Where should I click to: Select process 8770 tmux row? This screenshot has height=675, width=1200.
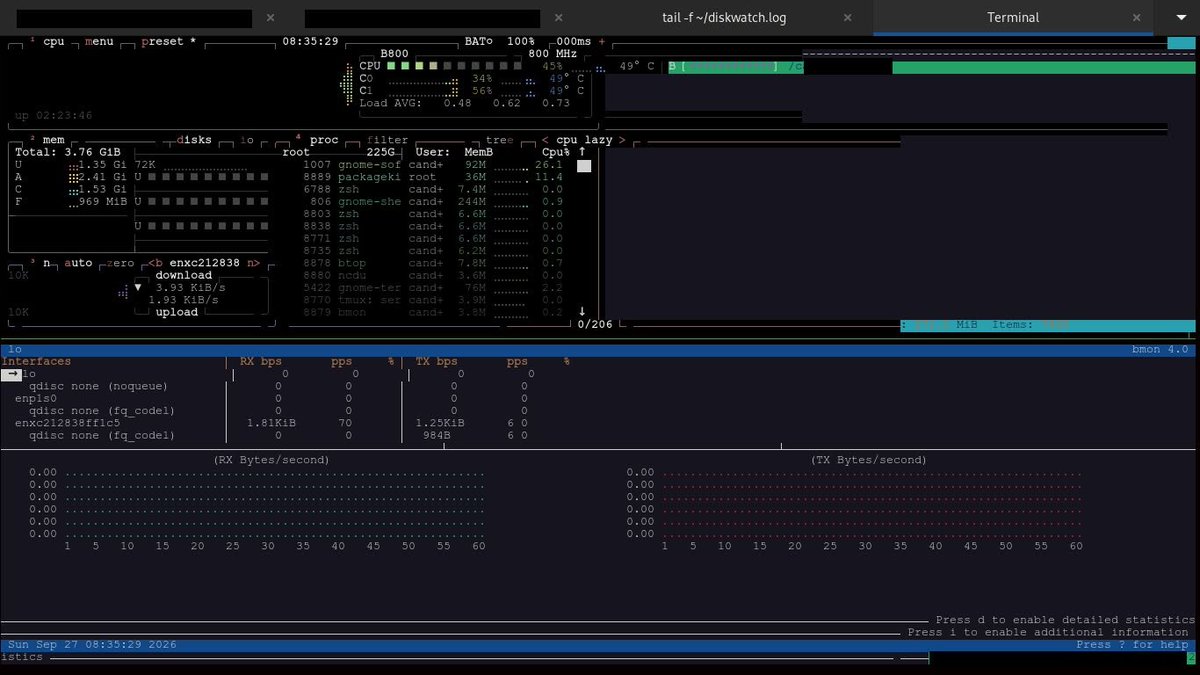(433, 299)
